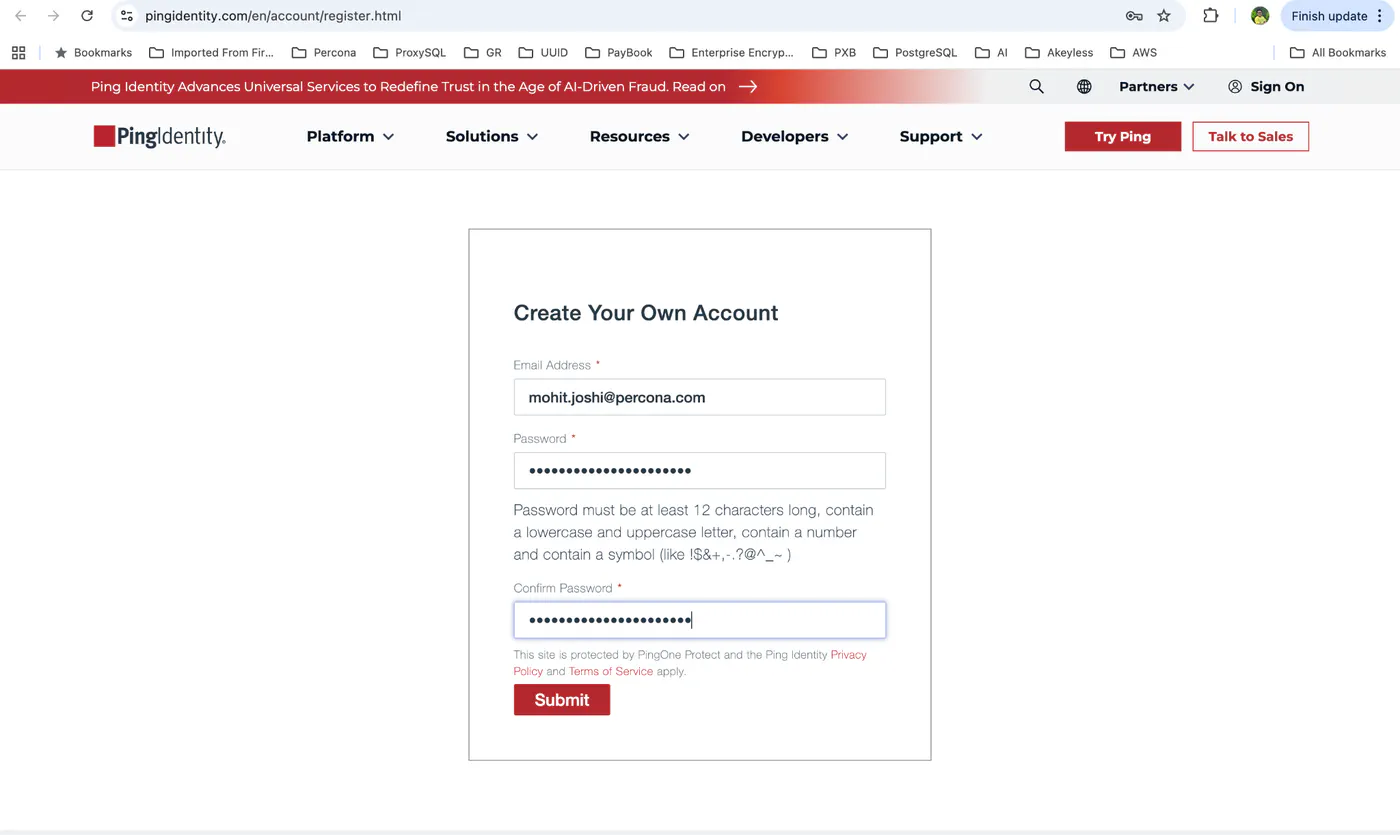Expand the Platform menu
This screenshot has height=835, width=1400.
[350, 137]
